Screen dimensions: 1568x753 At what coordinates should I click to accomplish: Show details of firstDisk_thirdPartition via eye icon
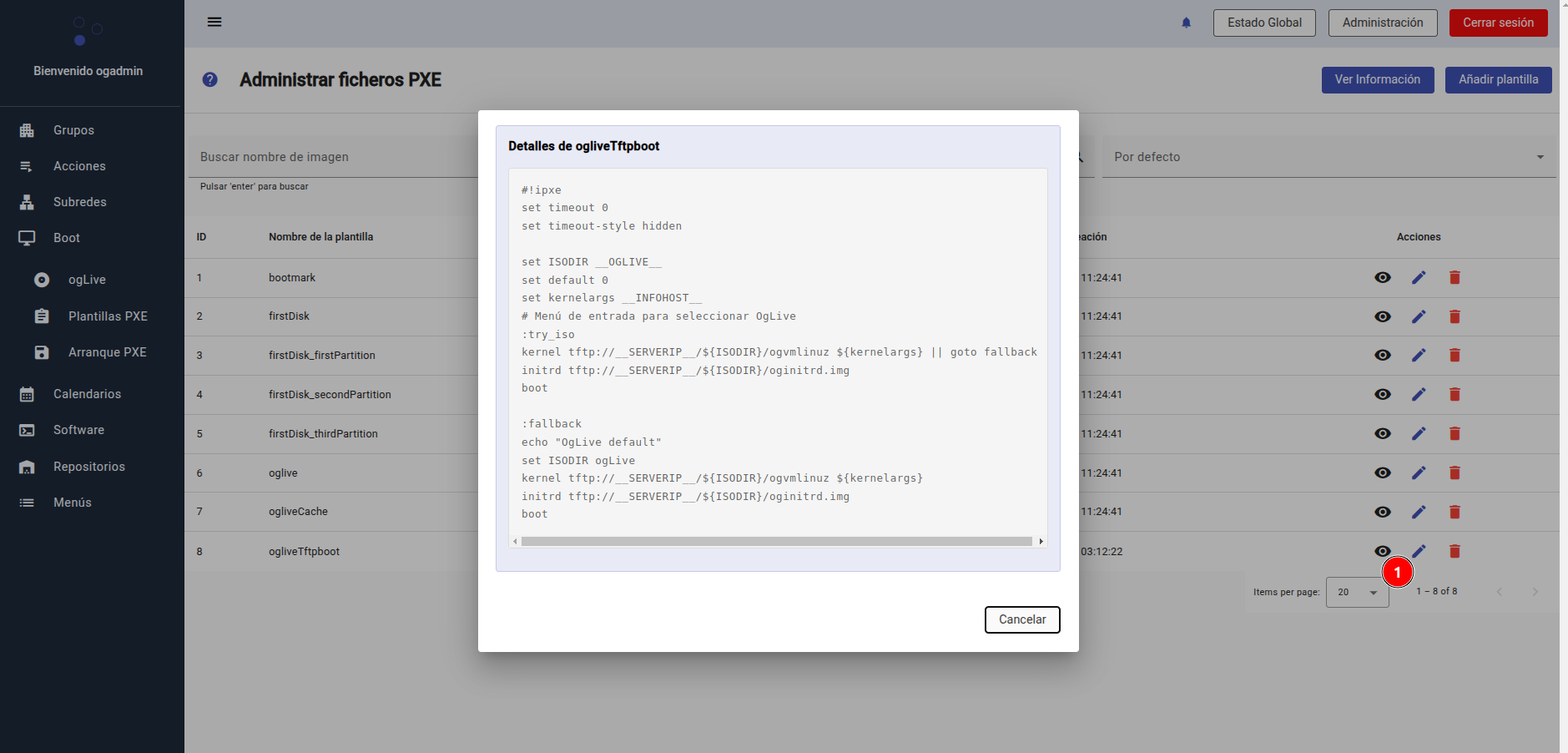coord(1383,433)
